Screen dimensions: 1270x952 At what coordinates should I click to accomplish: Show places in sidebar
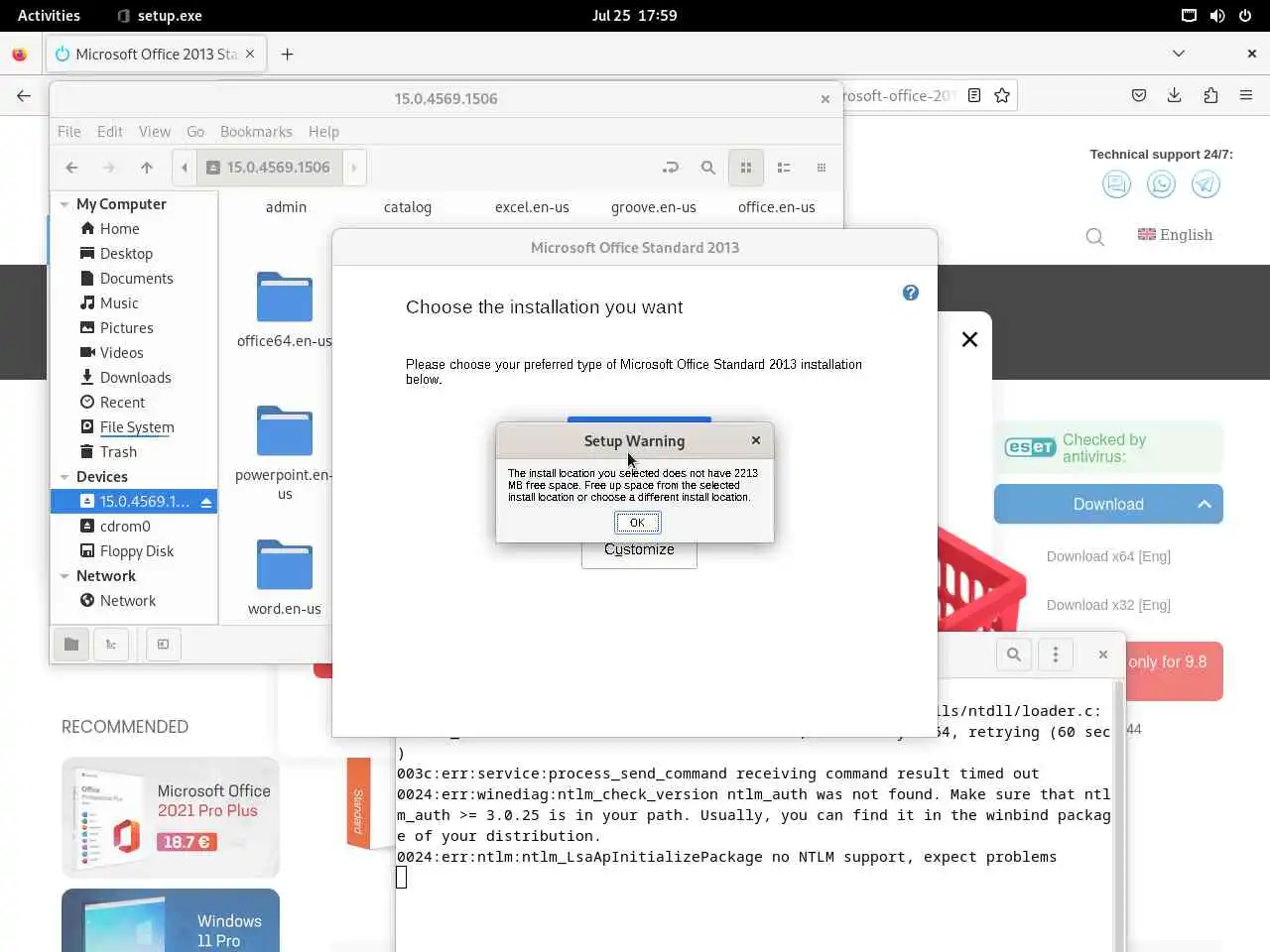point(71,645)
